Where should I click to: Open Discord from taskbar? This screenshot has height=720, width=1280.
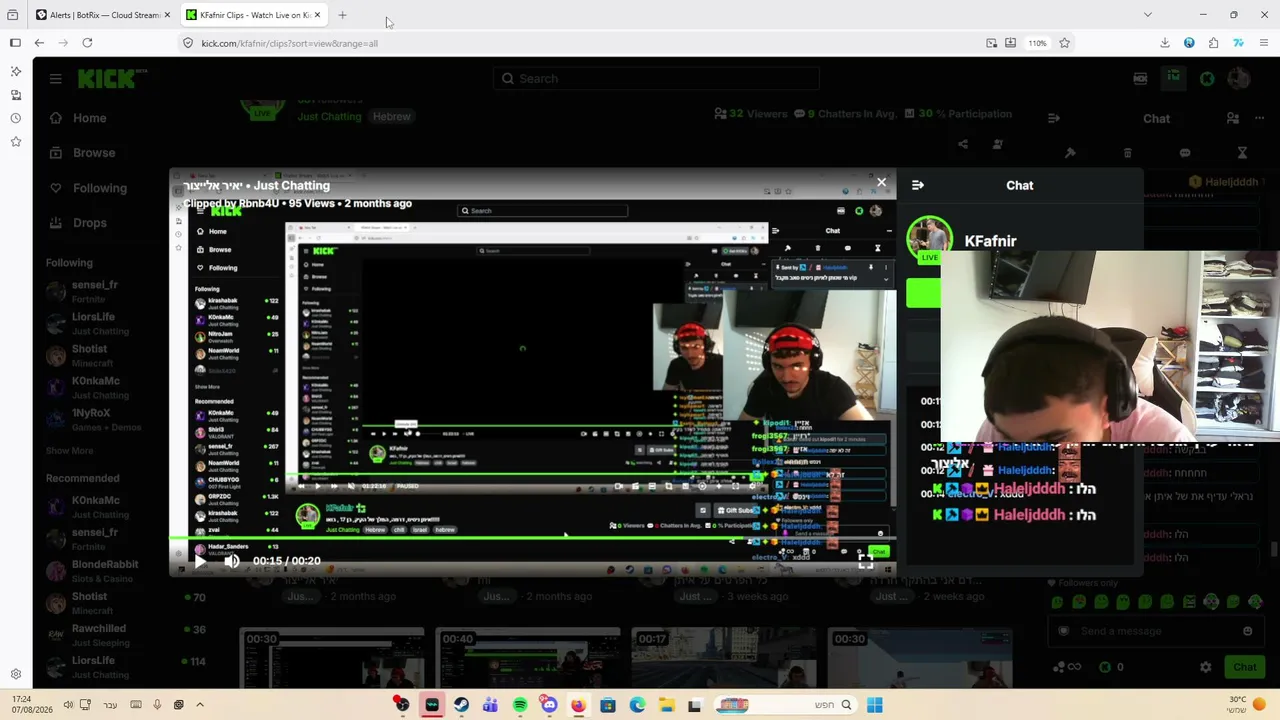pos(549,705)
